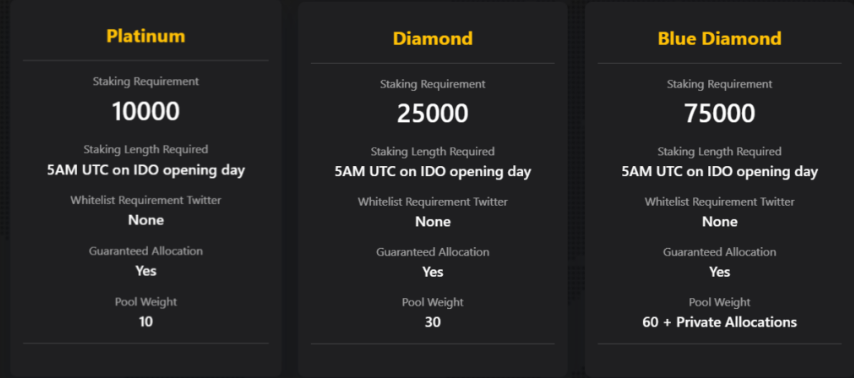
Task: Click Diamond's Guaranteed Allocation Yes value
Action: point(432,272)
